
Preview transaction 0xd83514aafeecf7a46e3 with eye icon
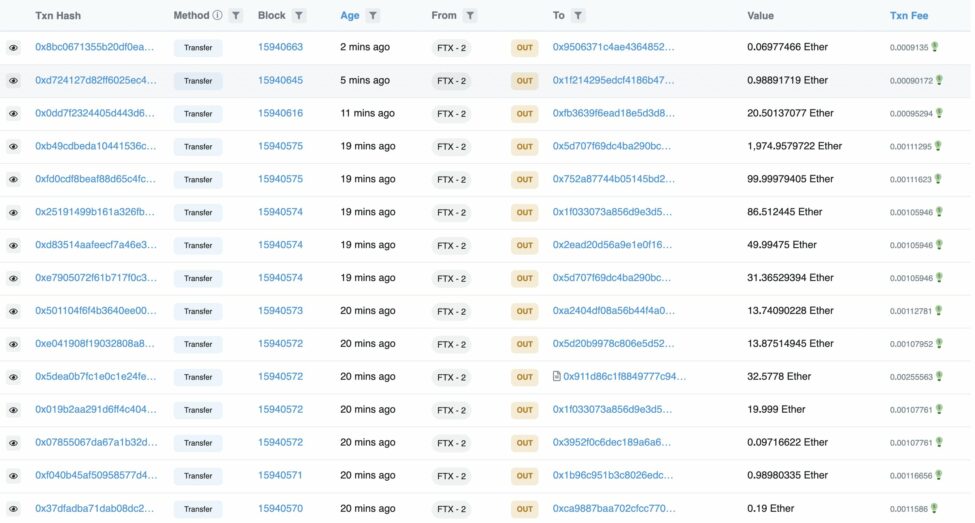13,246
